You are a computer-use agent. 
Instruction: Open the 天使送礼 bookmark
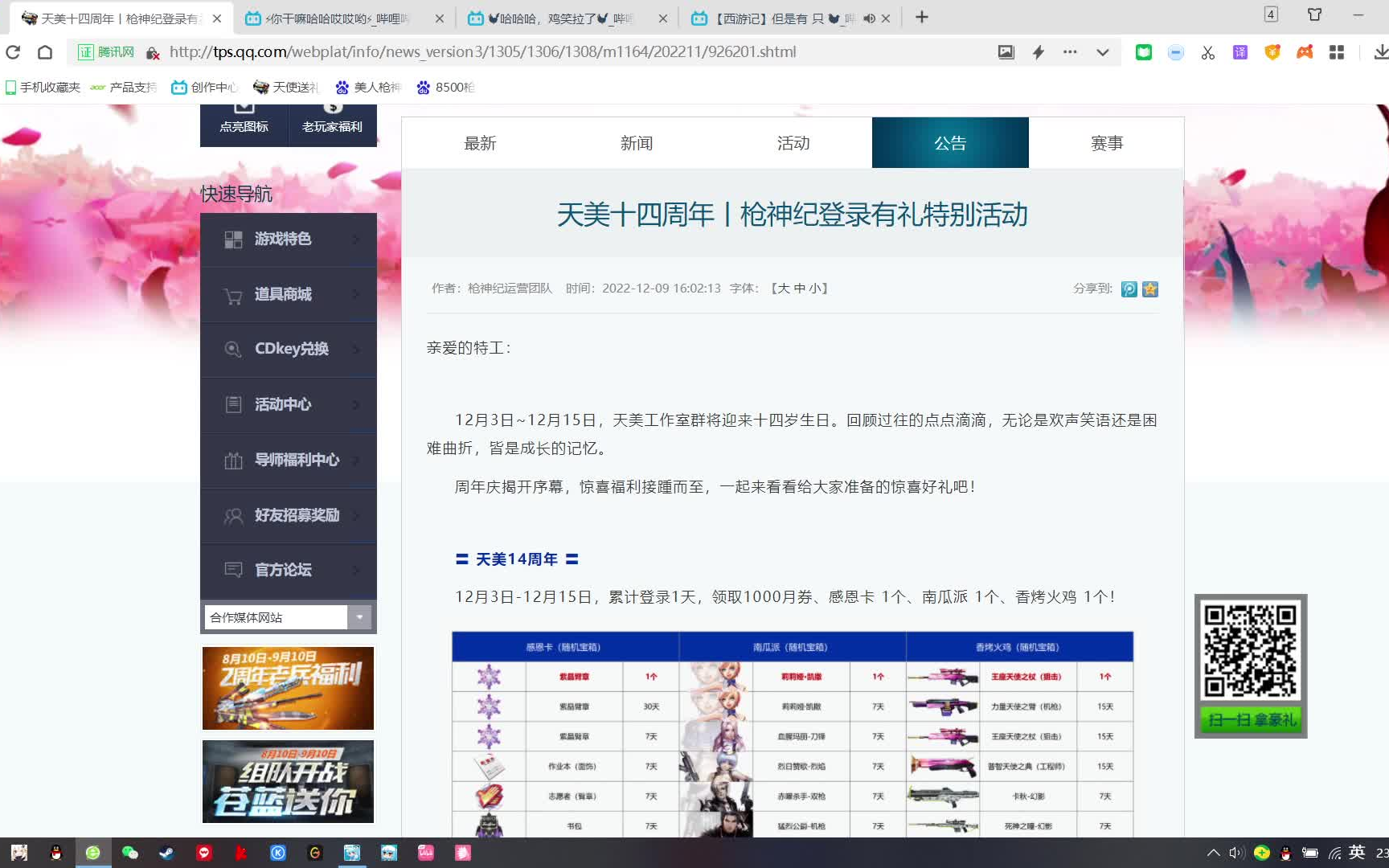(x=285, y=87)
